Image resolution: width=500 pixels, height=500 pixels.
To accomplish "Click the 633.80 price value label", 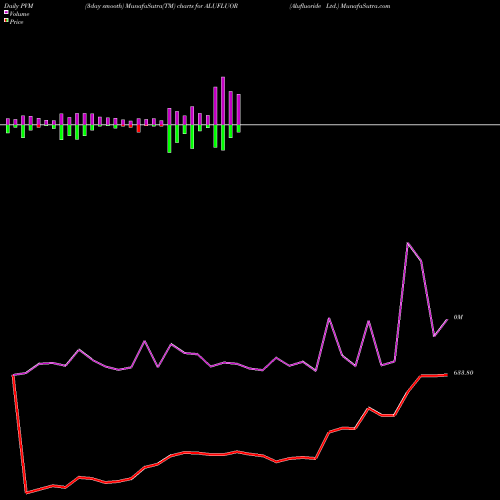I will click(x=463, y=373).
